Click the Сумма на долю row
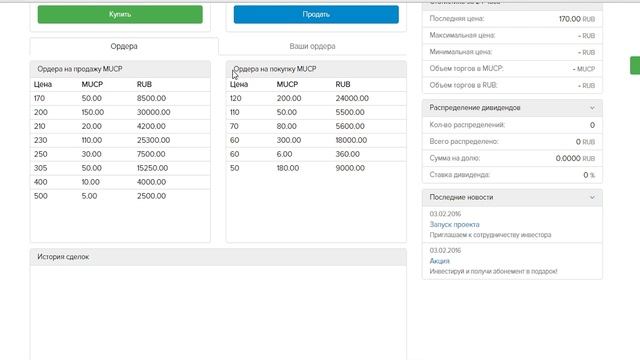 pyautogui.click(x=512, y=158)
